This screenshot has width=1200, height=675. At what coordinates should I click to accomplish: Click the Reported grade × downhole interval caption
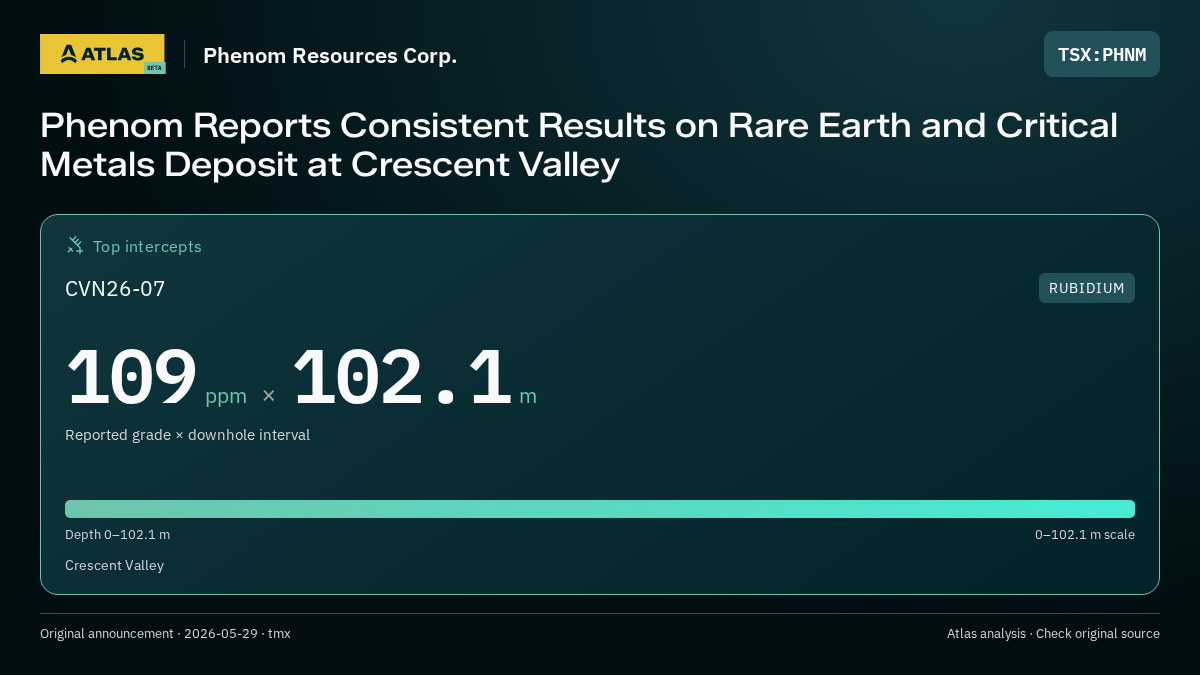[187, 435]
